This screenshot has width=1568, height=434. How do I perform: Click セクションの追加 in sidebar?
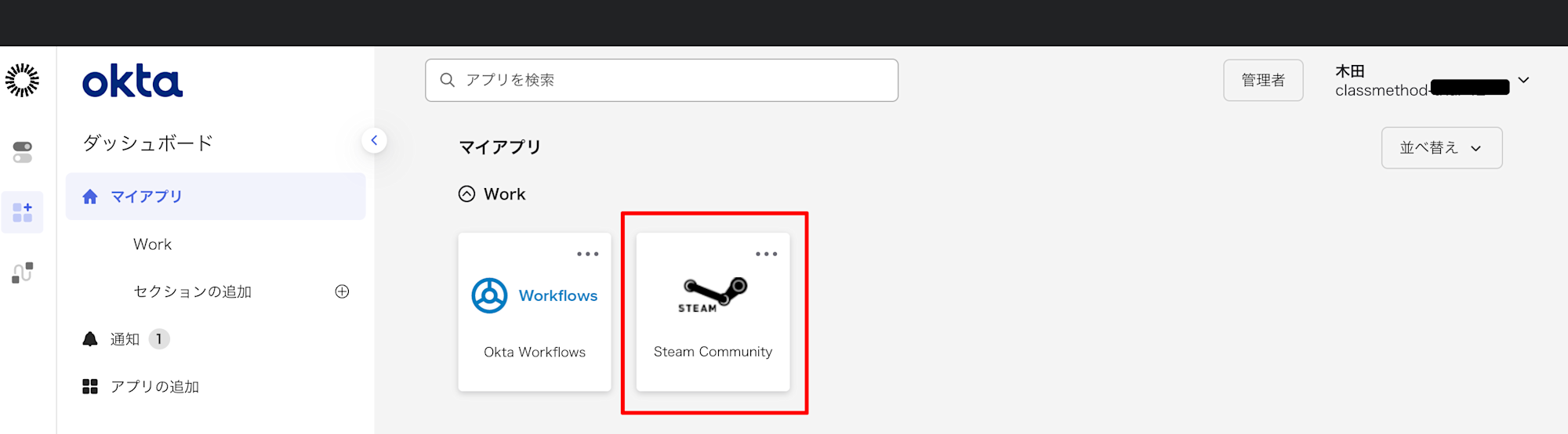pyautogui.click(x=192, y=291)
